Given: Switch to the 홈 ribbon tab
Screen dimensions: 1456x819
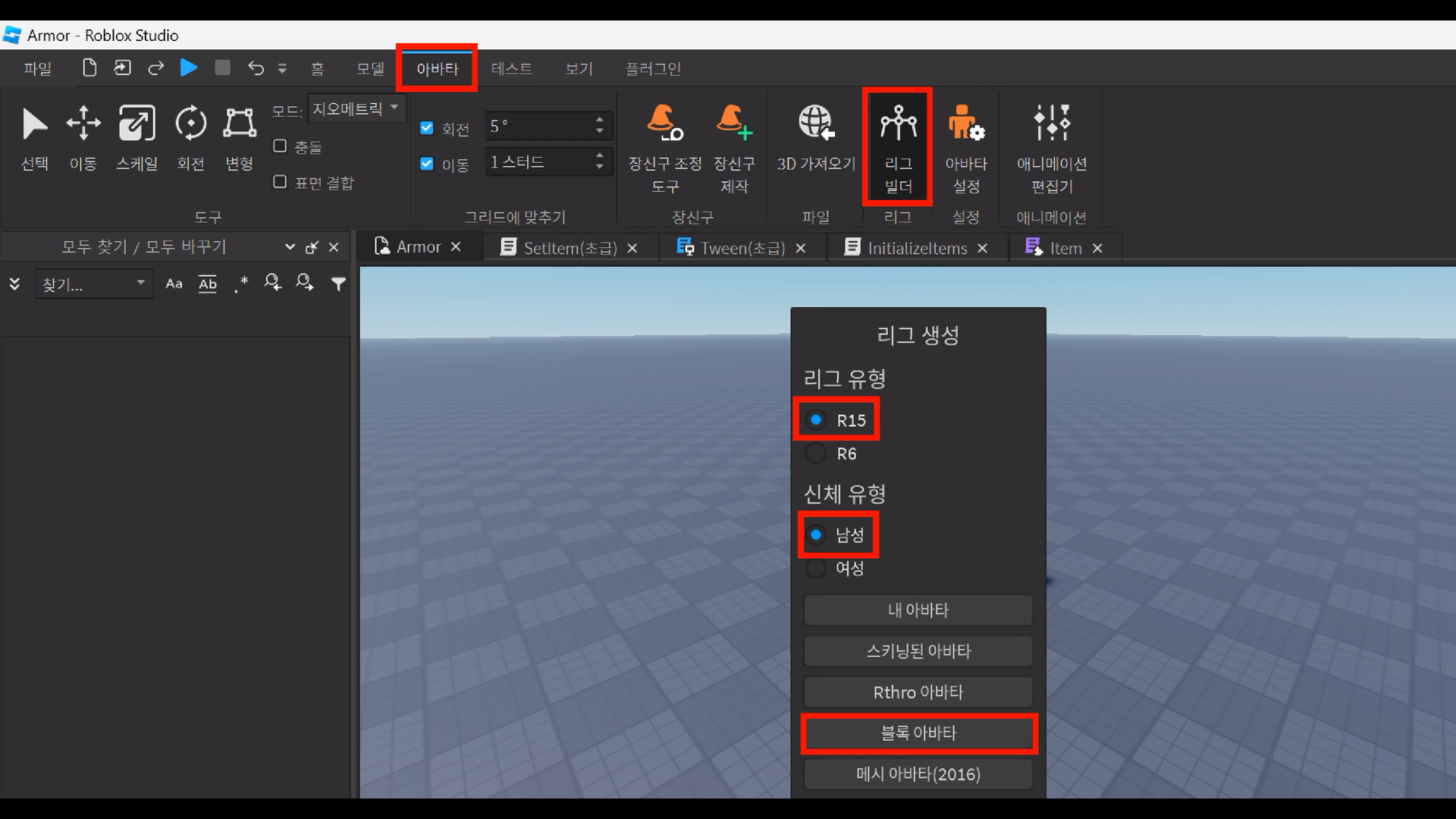Looking at the screenshot, I should [x=317, y=69].
